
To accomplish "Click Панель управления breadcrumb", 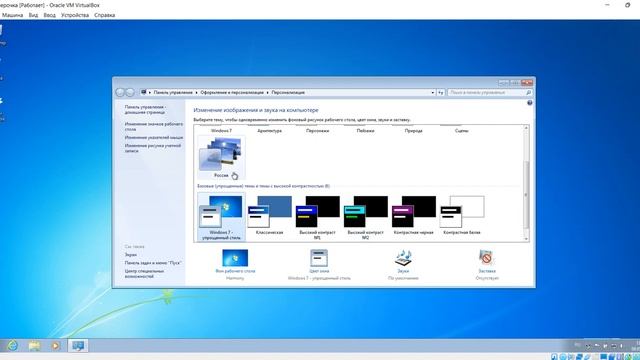I will (x=173, y=93).
